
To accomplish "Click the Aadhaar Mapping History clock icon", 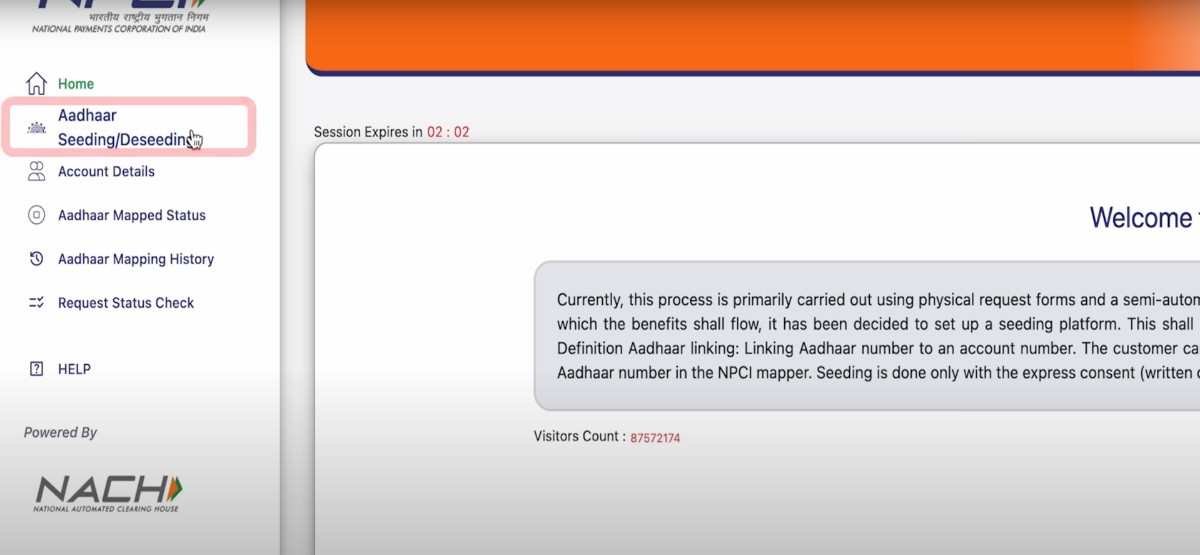I will [x=36, y=259].
